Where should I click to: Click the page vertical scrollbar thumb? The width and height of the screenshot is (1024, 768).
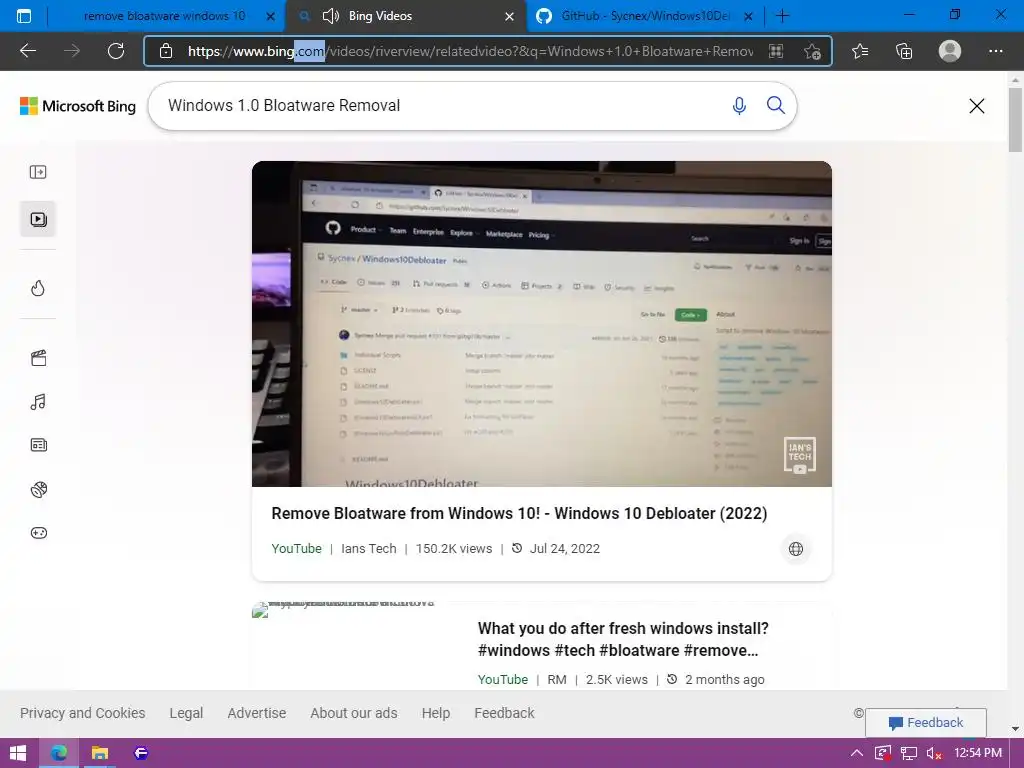[1015, 120]
